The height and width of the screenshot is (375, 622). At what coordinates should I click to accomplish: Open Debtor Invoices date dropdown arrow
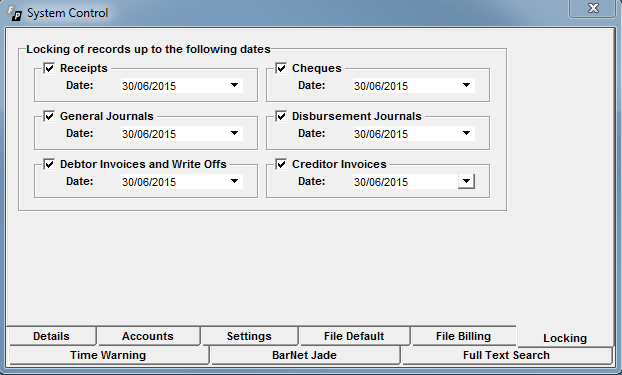point(234,181)
